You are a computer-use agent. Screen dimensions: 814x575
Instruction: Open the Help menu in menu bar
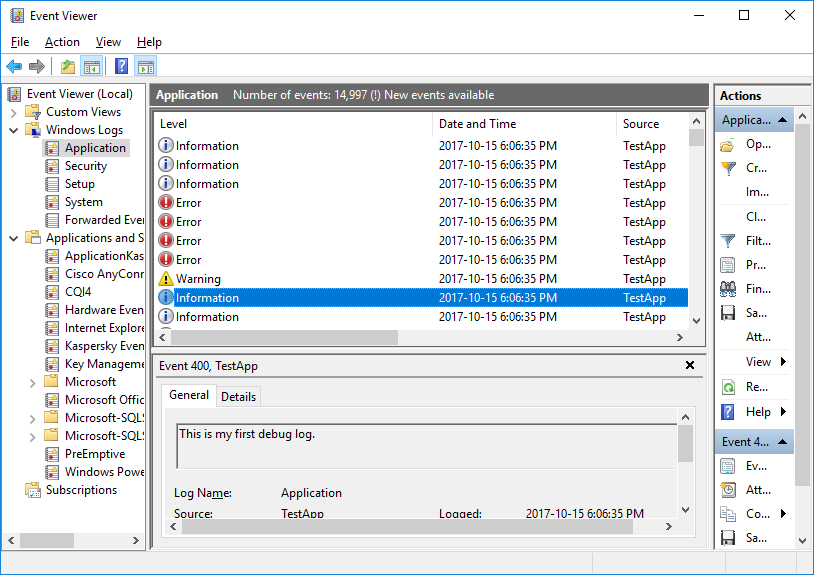tap(149, 42)
